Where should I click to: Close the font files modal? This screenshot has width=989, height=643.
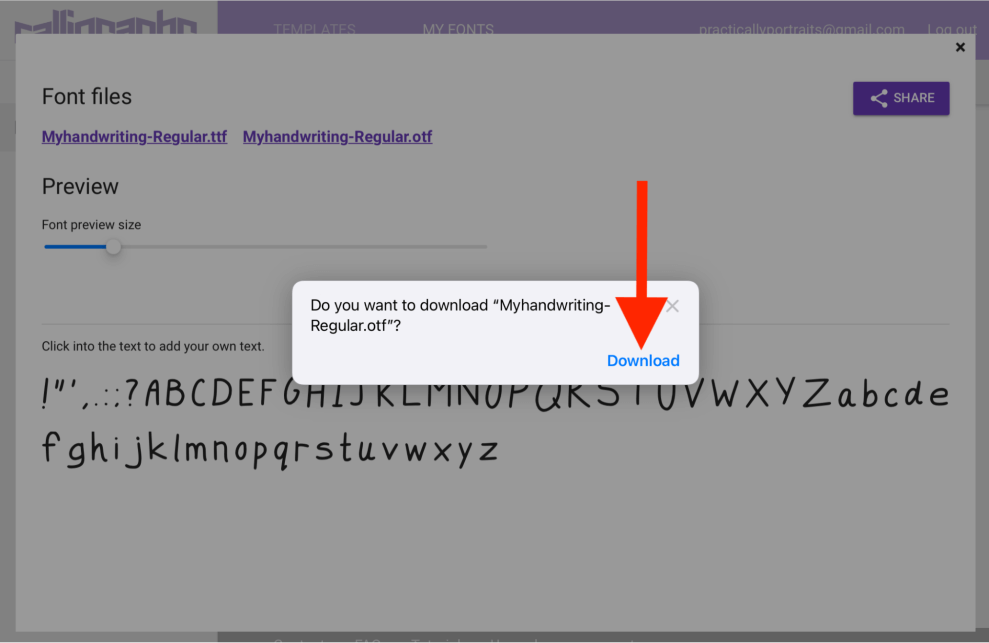click(x=960, y=47)
